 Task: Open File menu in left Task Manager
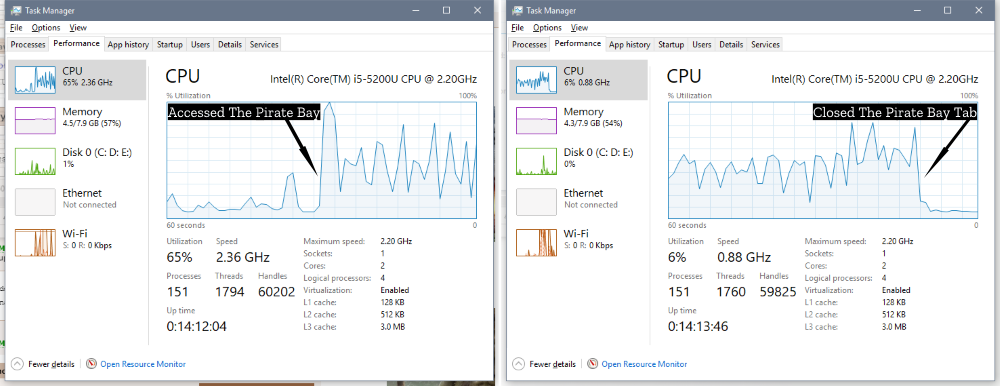click(17, 28)
